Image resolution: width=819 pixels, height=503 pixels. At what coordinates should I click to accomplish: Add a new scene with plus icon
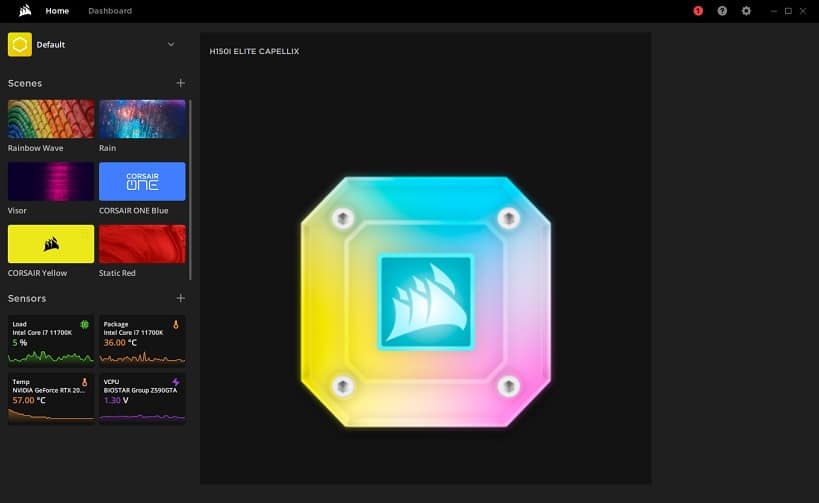pyautogui.click(x=180, y=83)
